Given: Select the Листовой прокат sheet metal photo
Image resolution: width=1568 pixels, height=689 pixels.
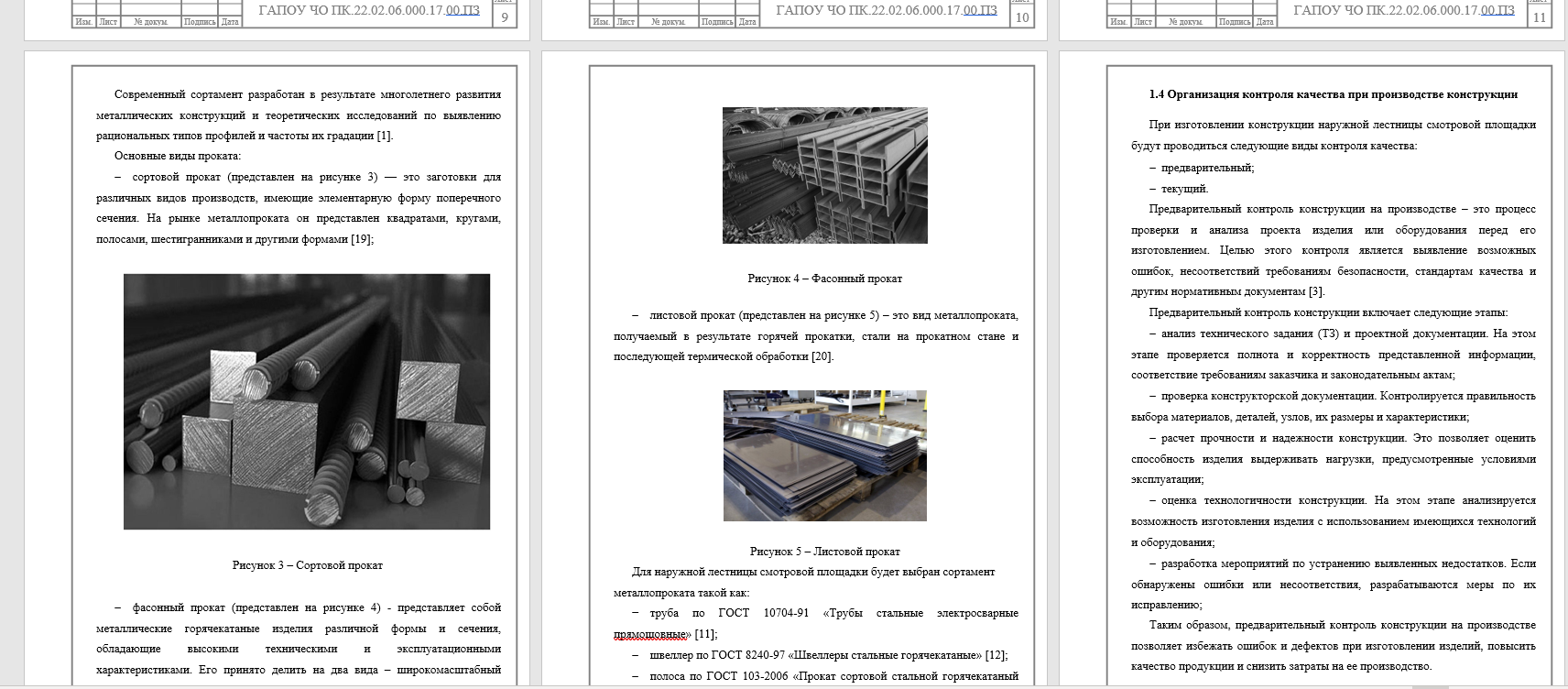Looking at the screenshot, I should 824,455.
